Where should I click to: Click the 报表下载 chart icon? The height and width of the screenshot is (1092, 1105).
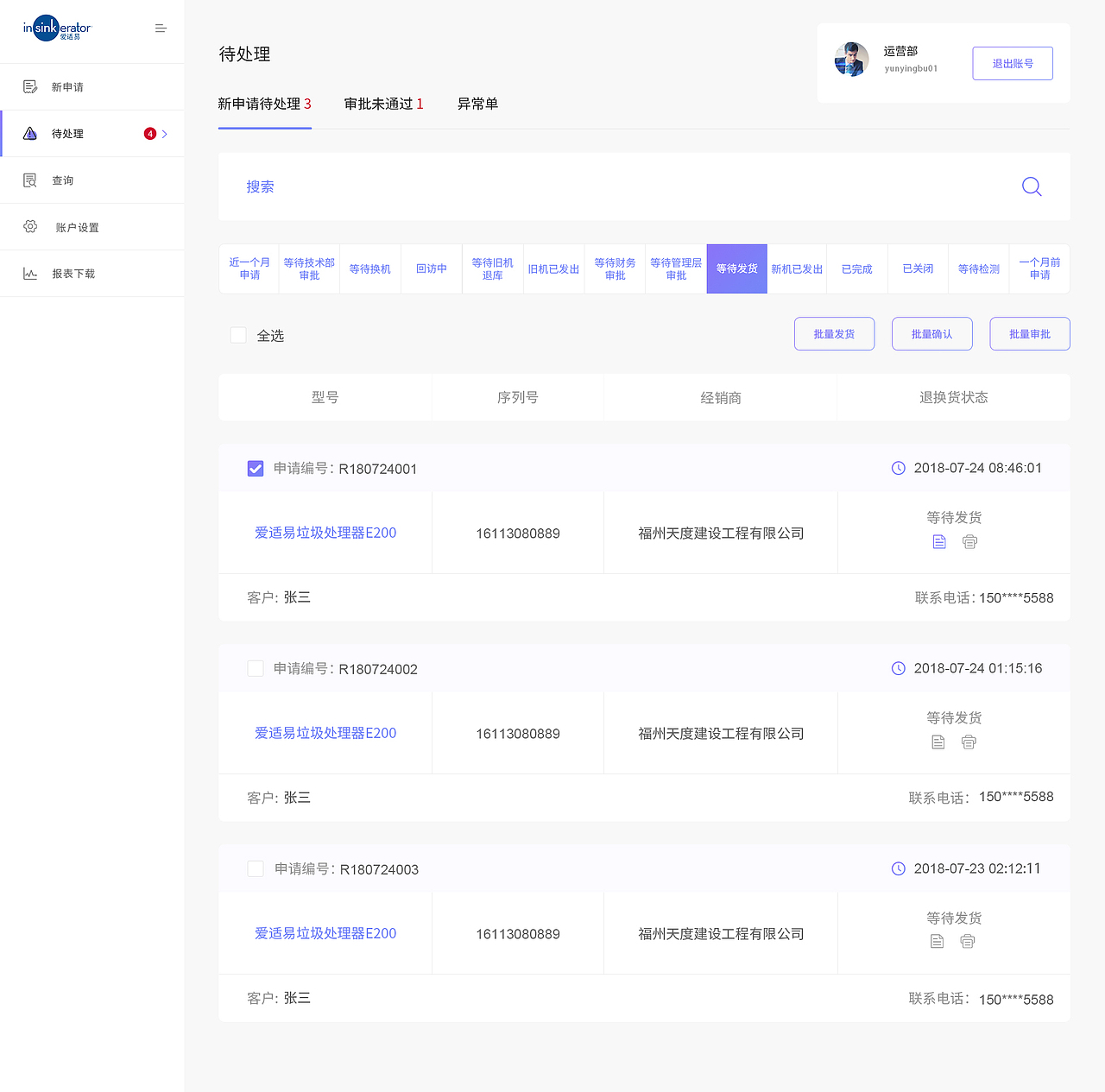point(30,273)
